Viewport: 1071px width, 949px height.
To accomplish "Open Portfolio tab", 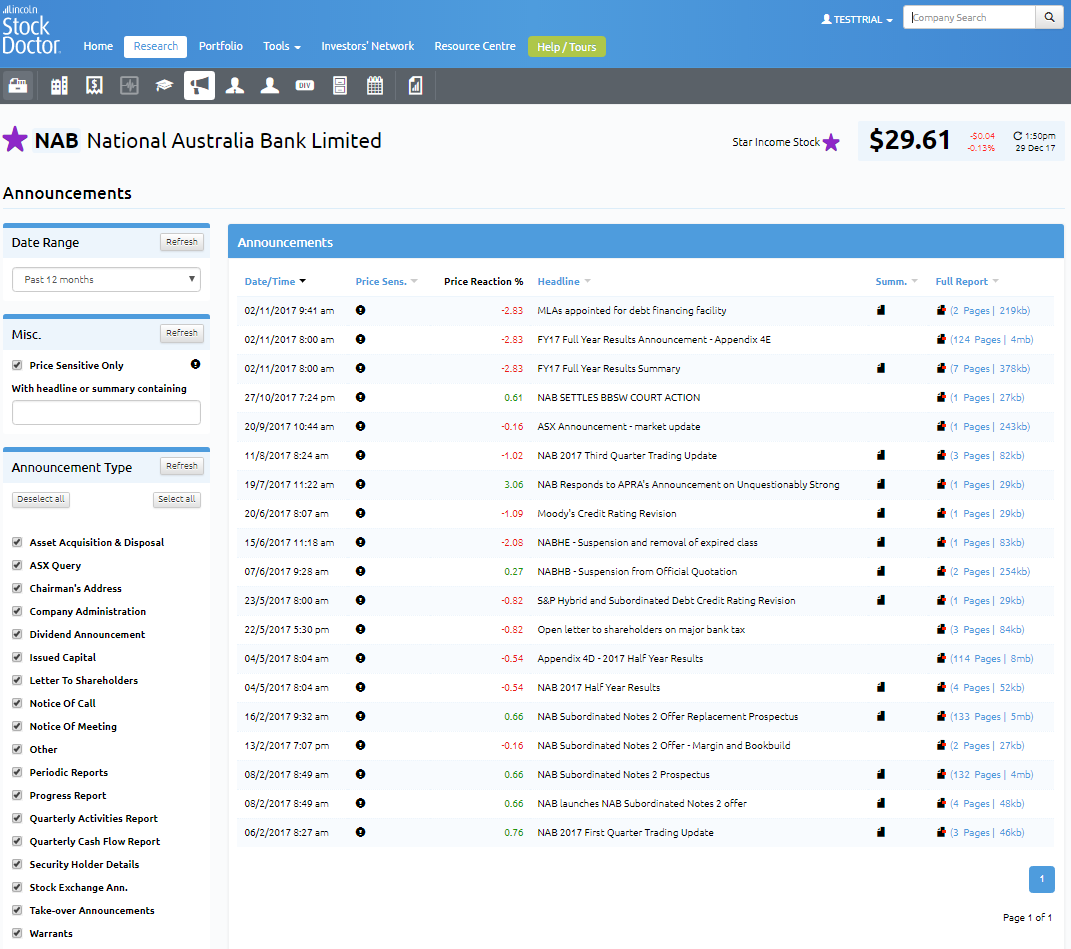I will pyautogui.click(x=221, y=46).
